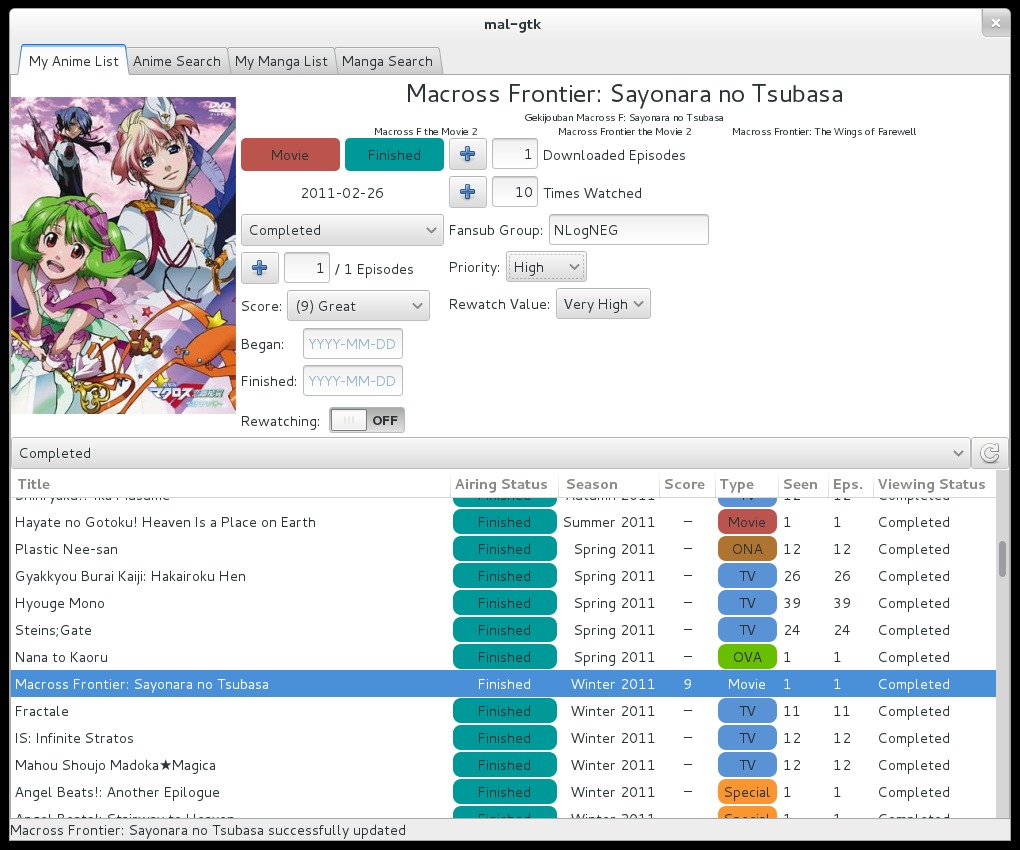Screen dimensions: 1020x850
Task: Select the Hayate no Gotoku! Heaven row
Action: click(x=503, y=522)
